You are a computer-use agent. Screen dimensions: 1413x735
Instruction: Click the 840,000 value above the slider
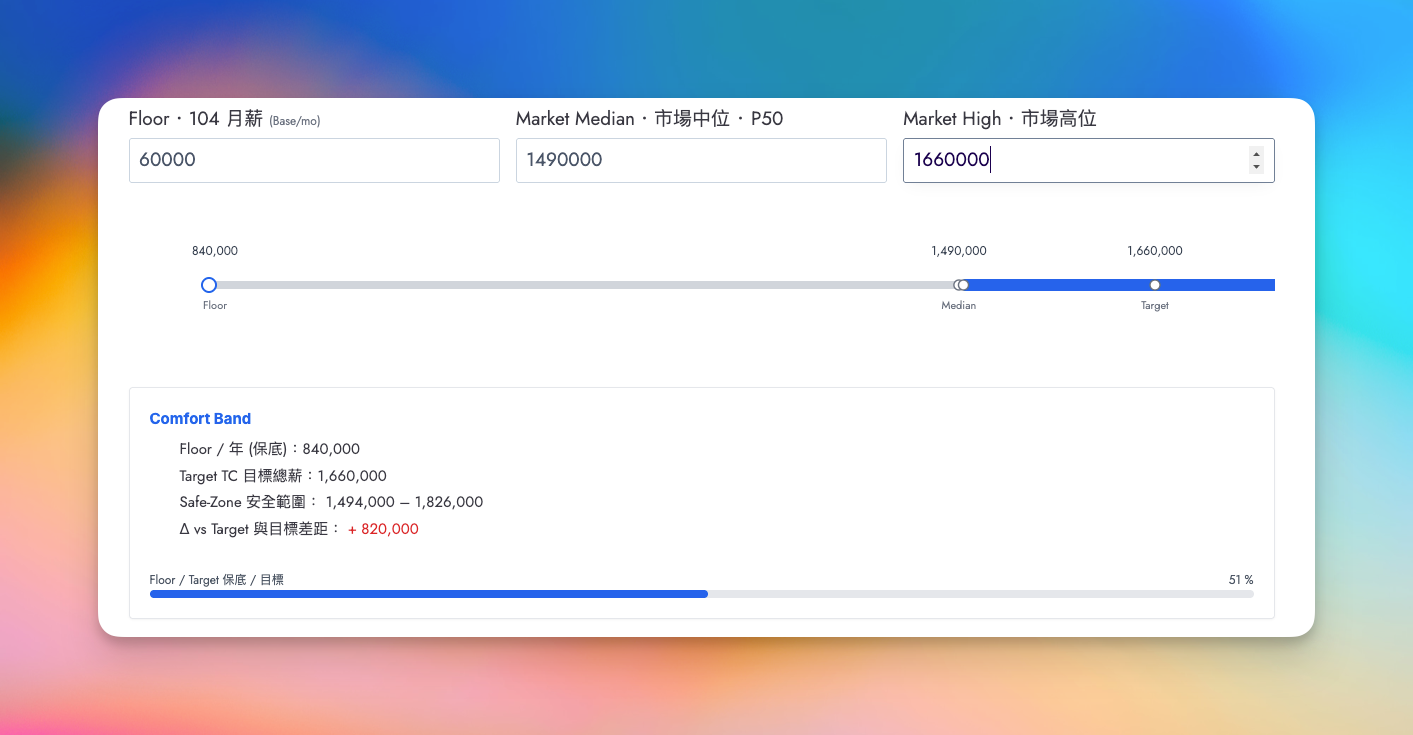click(x=215, y=251)
